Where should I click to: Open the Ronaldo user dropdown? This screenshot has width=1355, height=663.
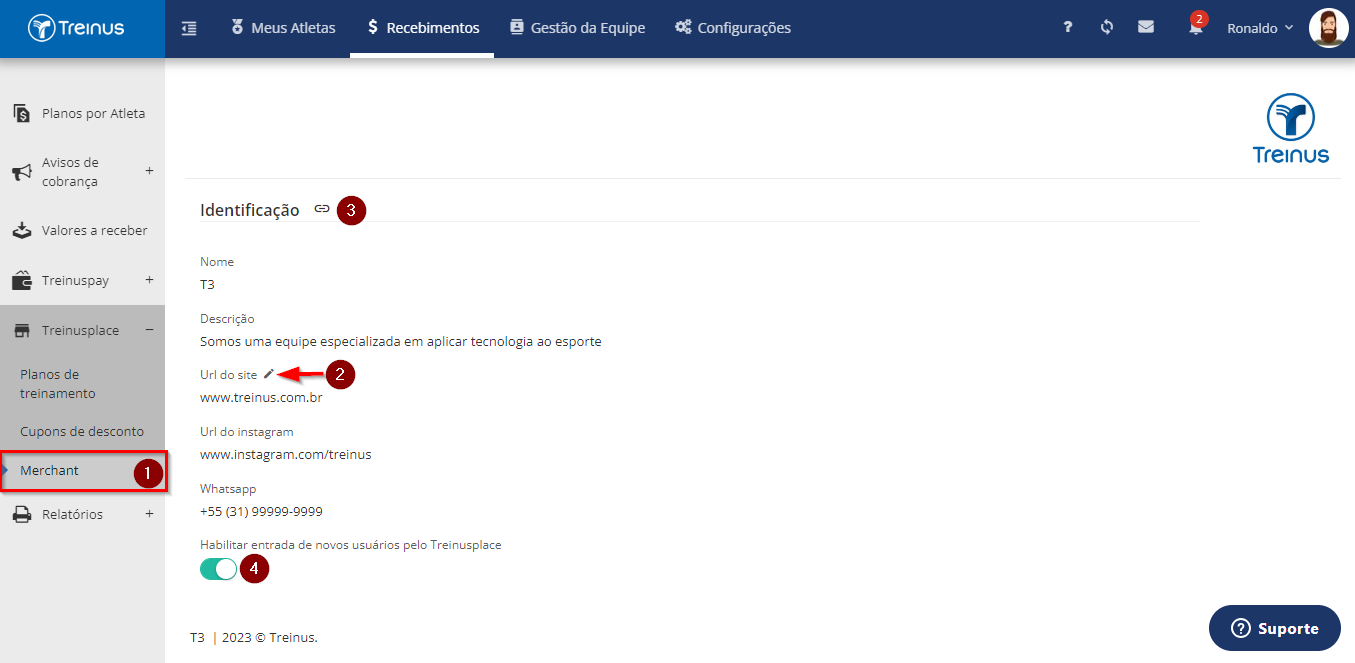pos(1260,28)
